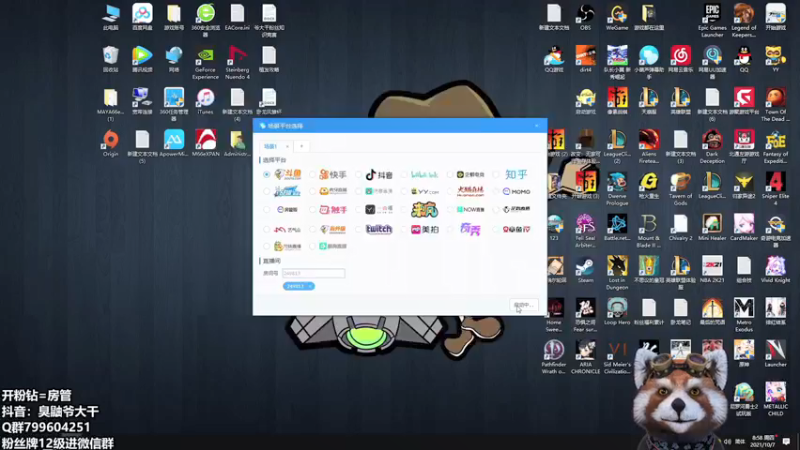This screenshot has height=450, width=800.
Task: Select the YY.com platform radio button
Action: (404, 192)
